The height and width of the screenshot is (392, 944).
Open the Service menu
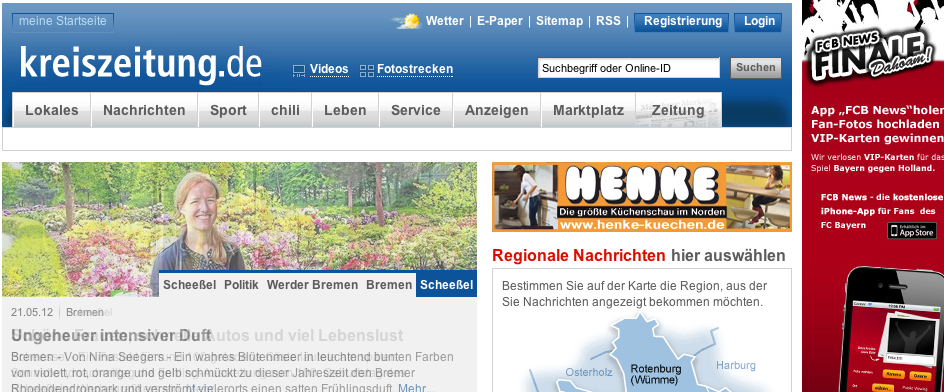tap(416, 110)
